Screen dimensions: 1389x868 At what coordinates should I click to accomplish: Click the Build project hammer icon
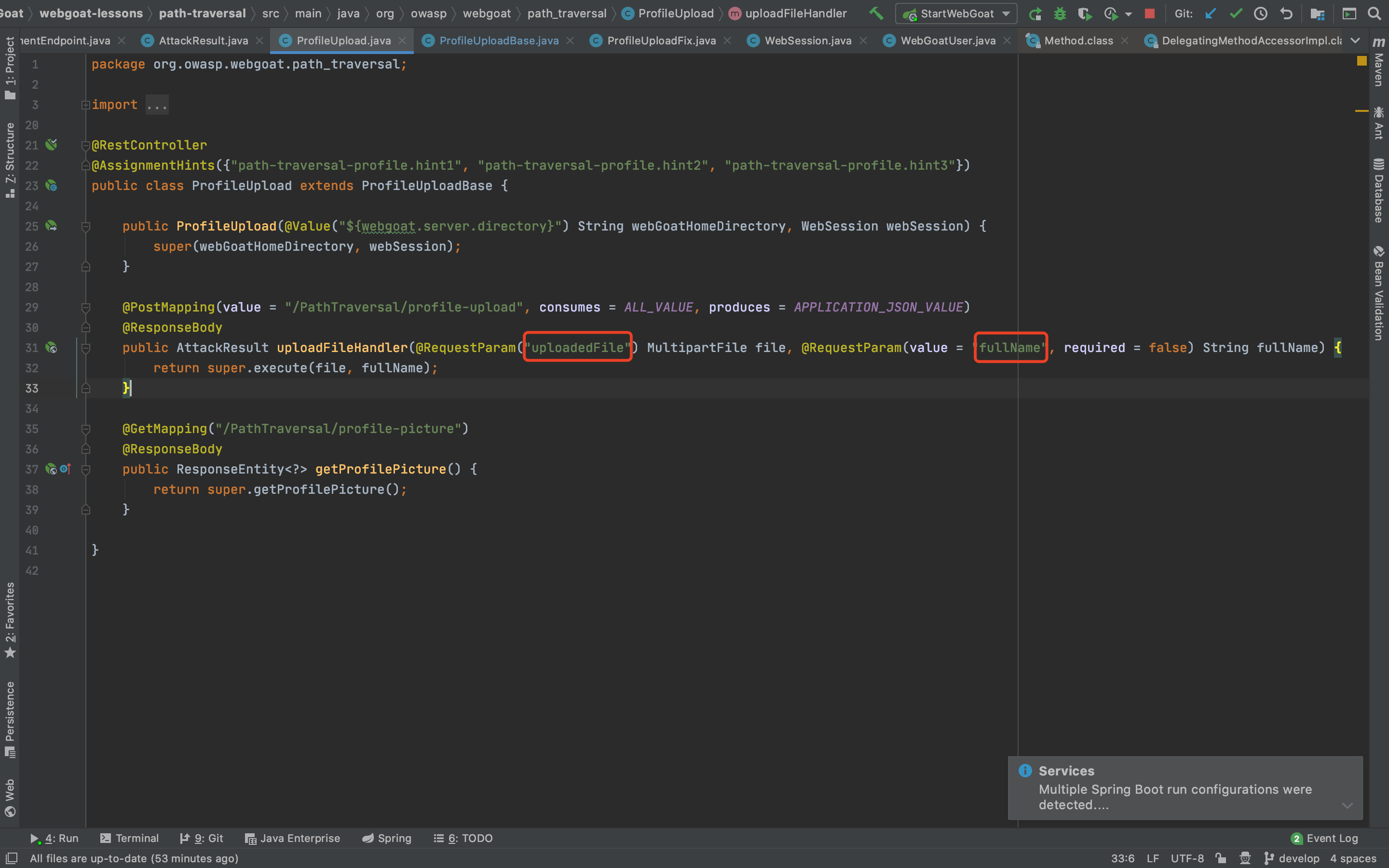tap(876, 13)
